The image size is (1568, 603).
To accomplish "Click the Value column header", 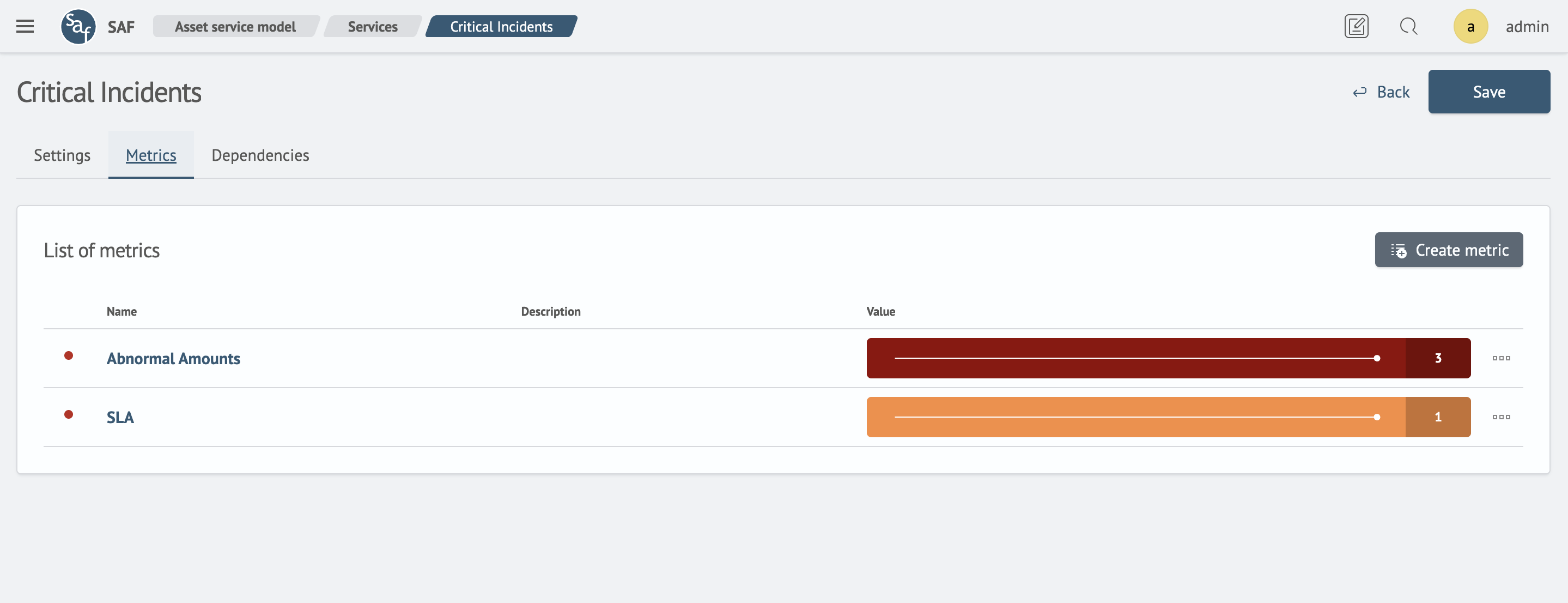I will [x=881, y=312].
